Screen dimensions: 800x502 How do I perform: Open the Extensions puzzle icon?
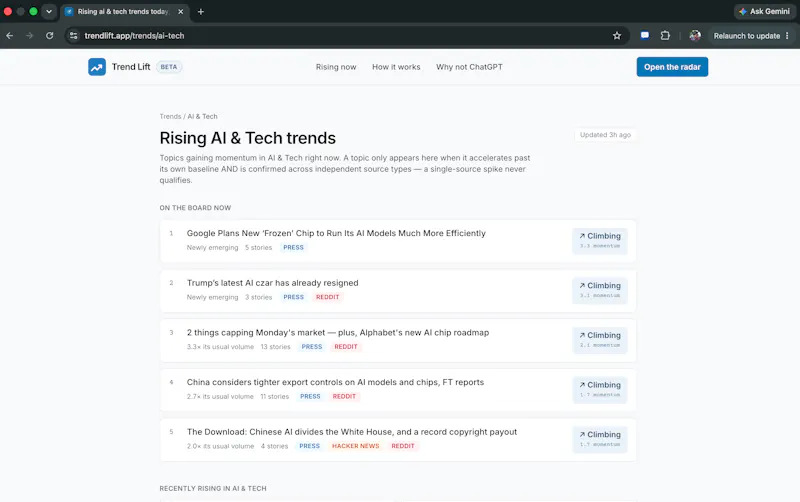(x=665, y=36)
